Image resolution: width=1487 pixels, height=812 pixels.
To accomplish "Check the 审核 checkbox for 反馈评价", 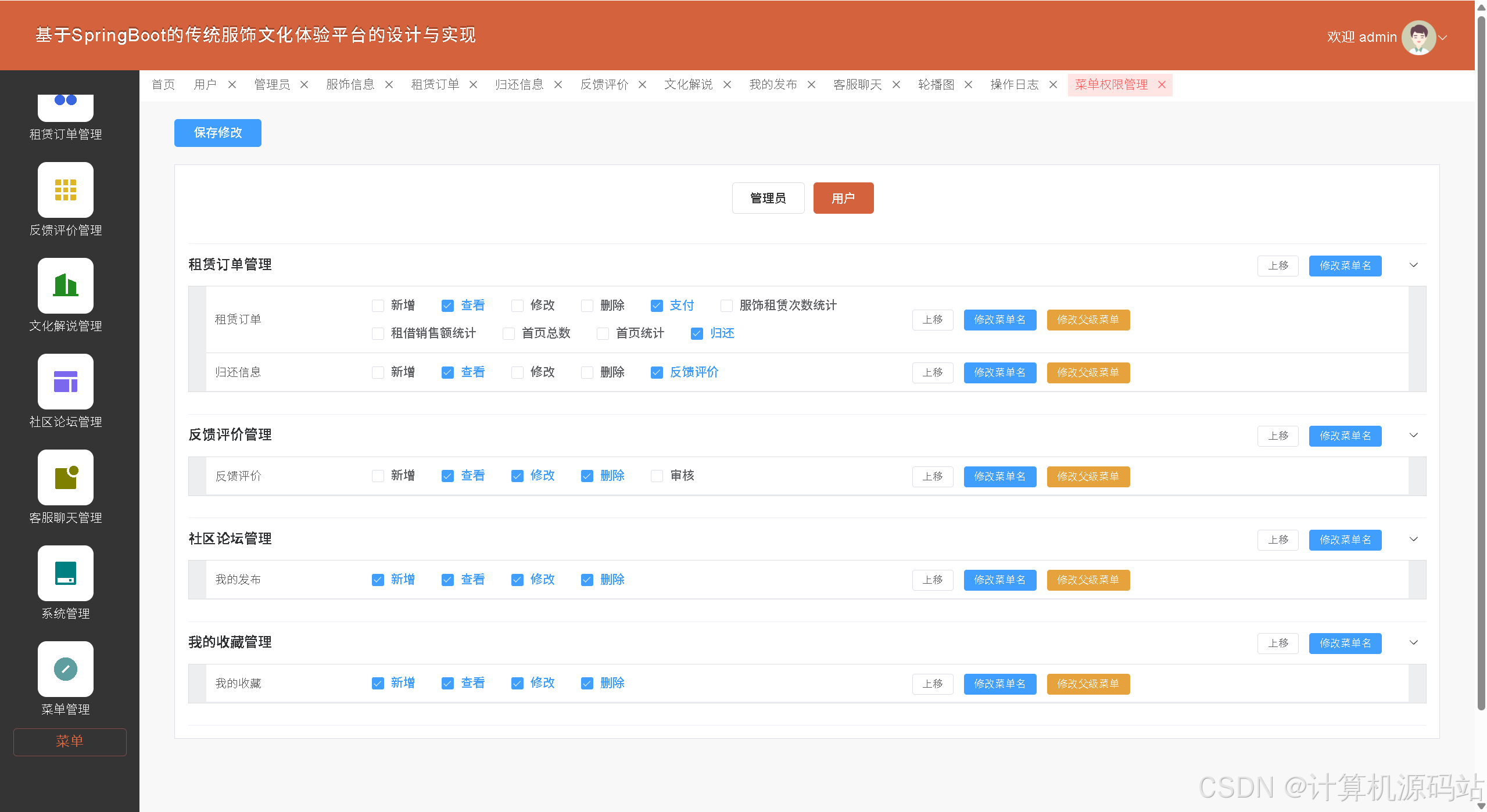I will (657, 476).
